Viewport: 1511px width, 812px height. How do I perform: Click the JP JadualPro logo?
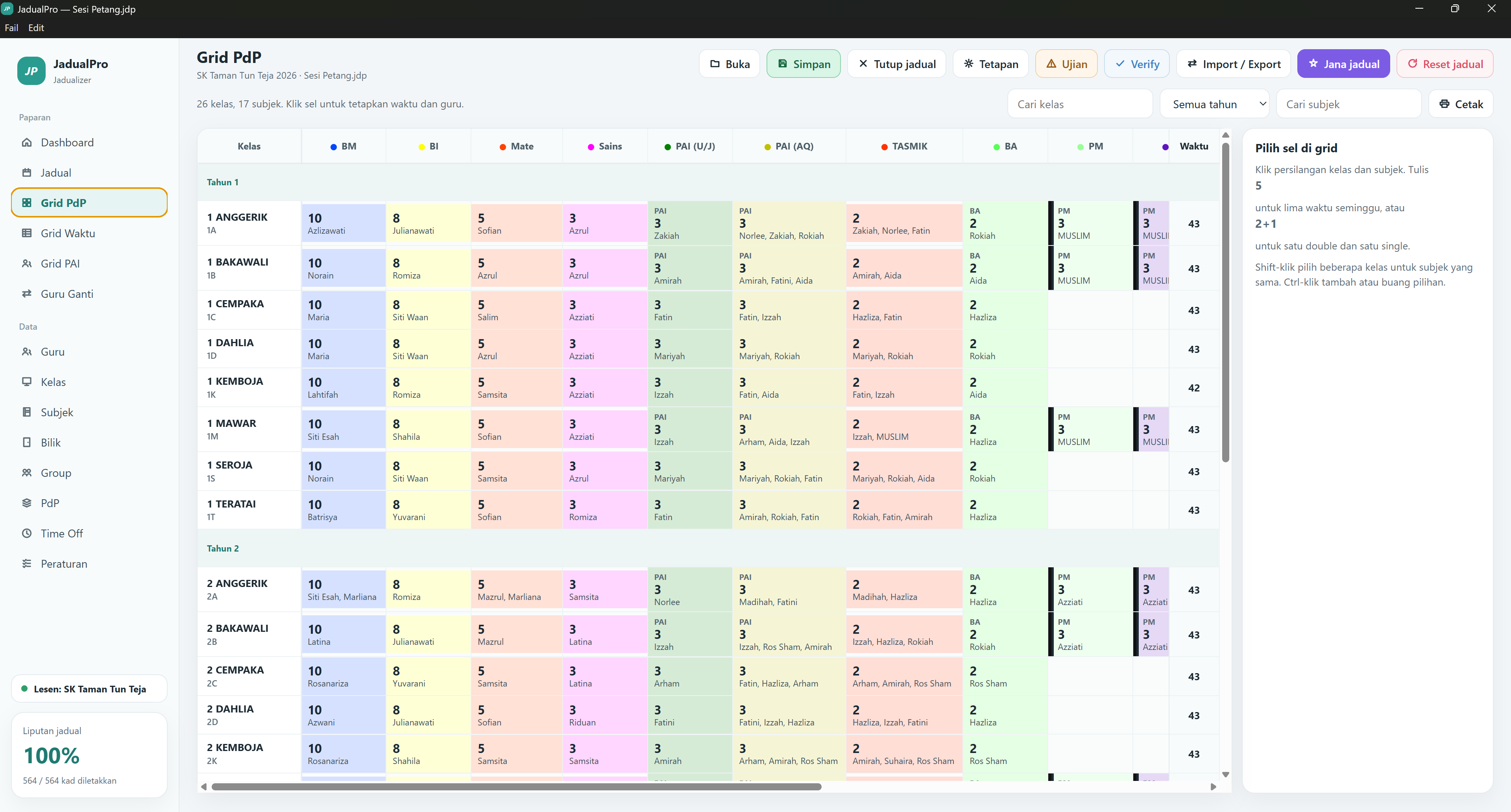(x=31, y=71)
